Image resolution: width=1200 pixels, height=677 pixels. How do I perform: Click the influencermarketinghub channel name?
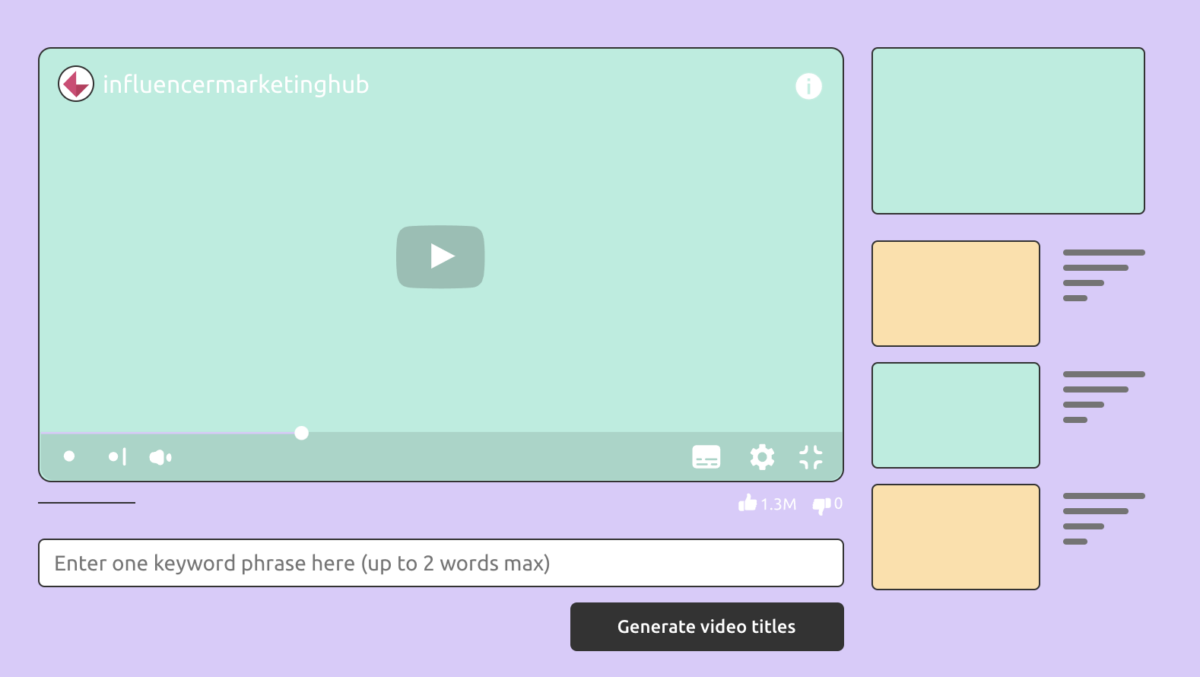pyautogui.click(x=237, y=85)
